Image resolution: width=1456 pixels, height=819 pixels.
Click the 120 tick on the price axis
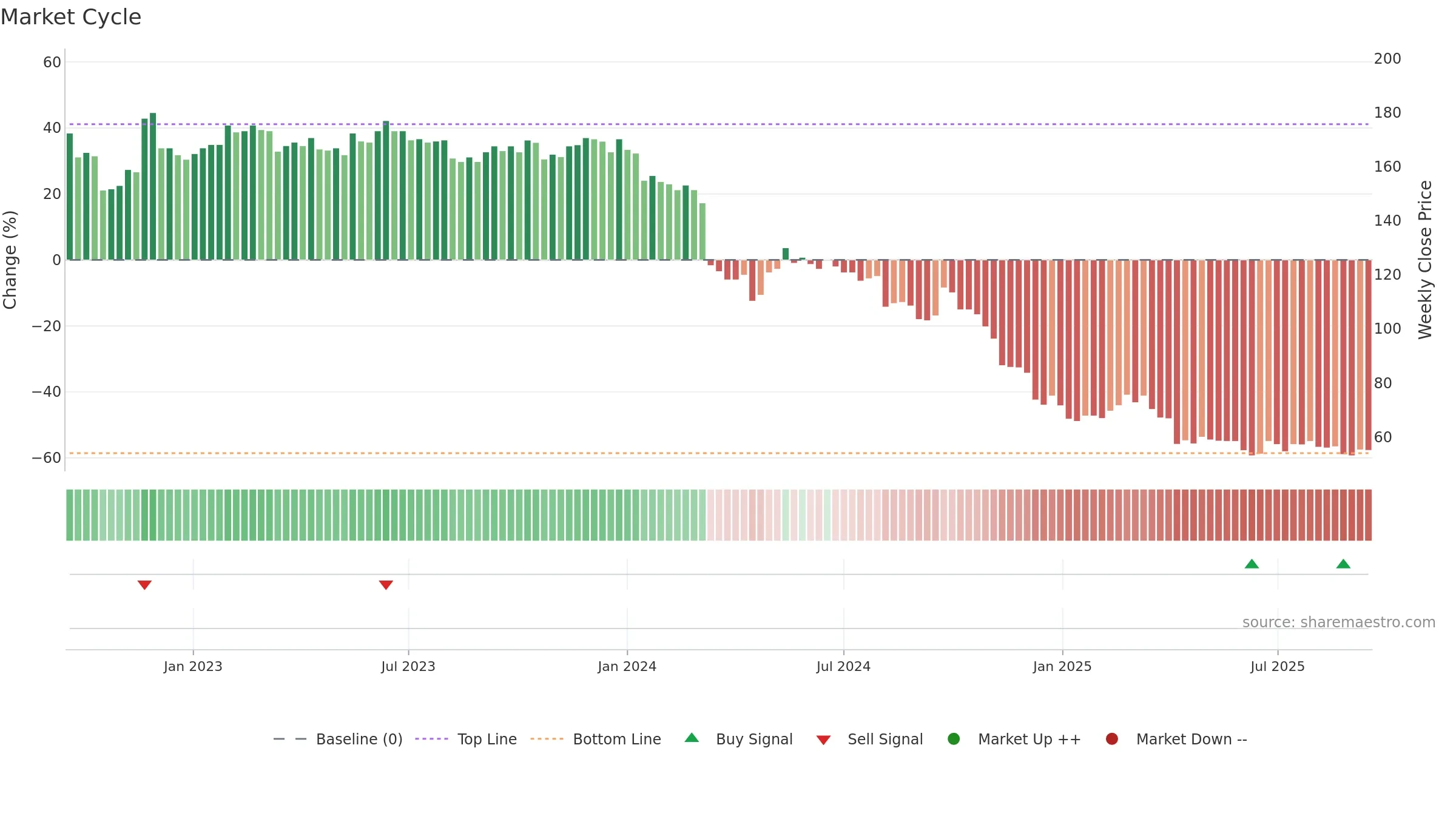click(1387, 275)
